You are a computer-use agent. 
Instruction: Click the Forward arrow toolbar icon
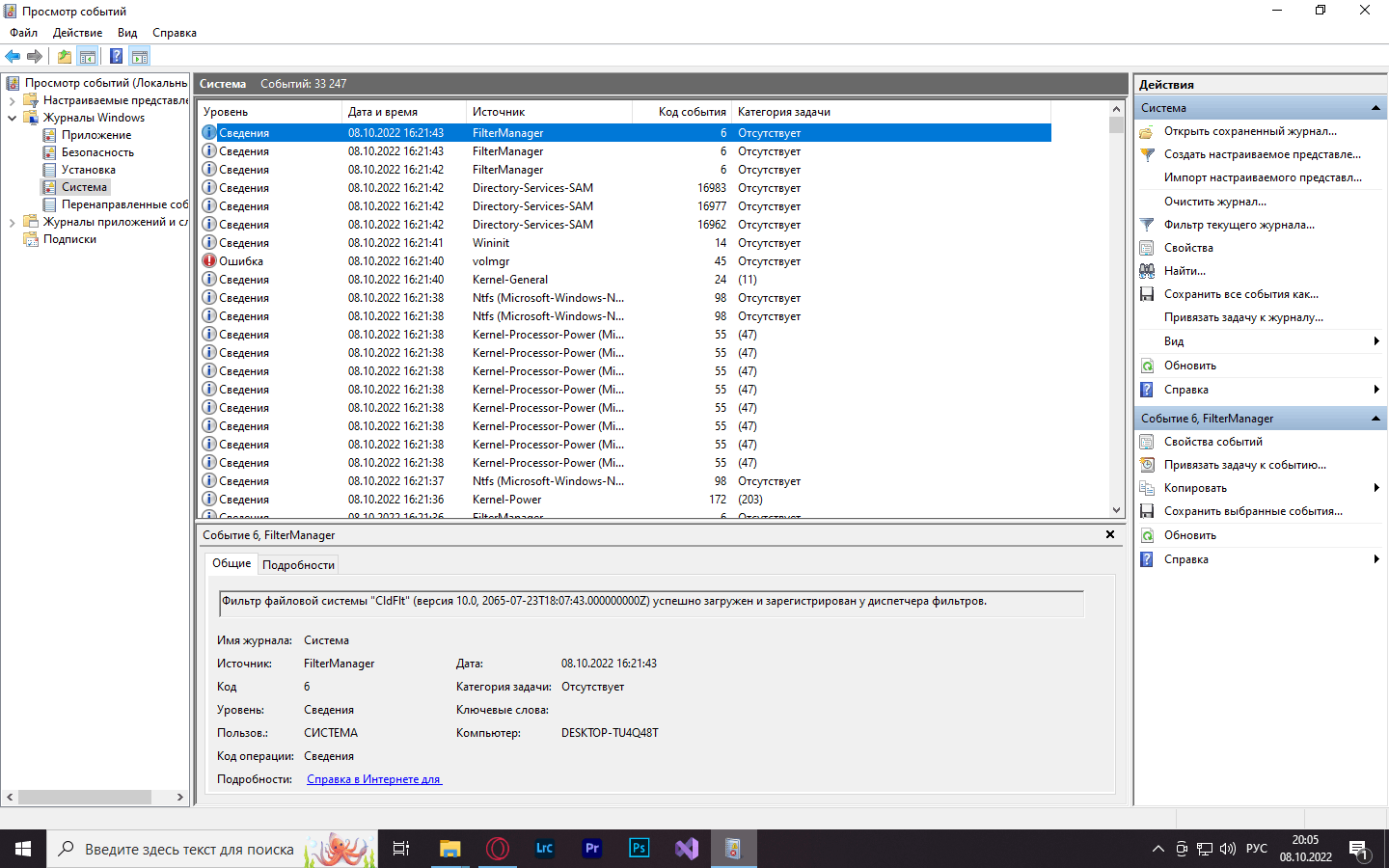(x=35, y=56)
